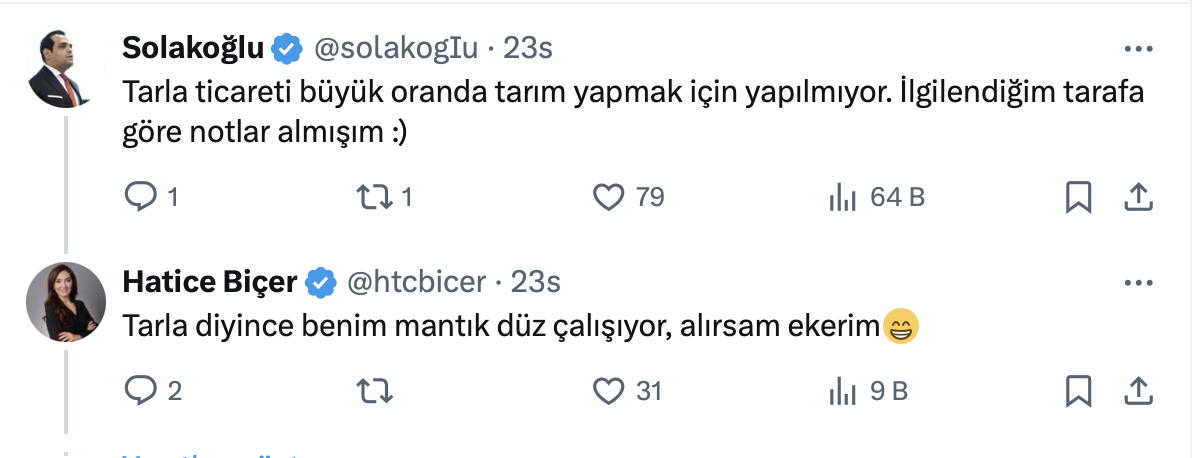Reply to Hatice Biçer's tweet

pos(137,390)
